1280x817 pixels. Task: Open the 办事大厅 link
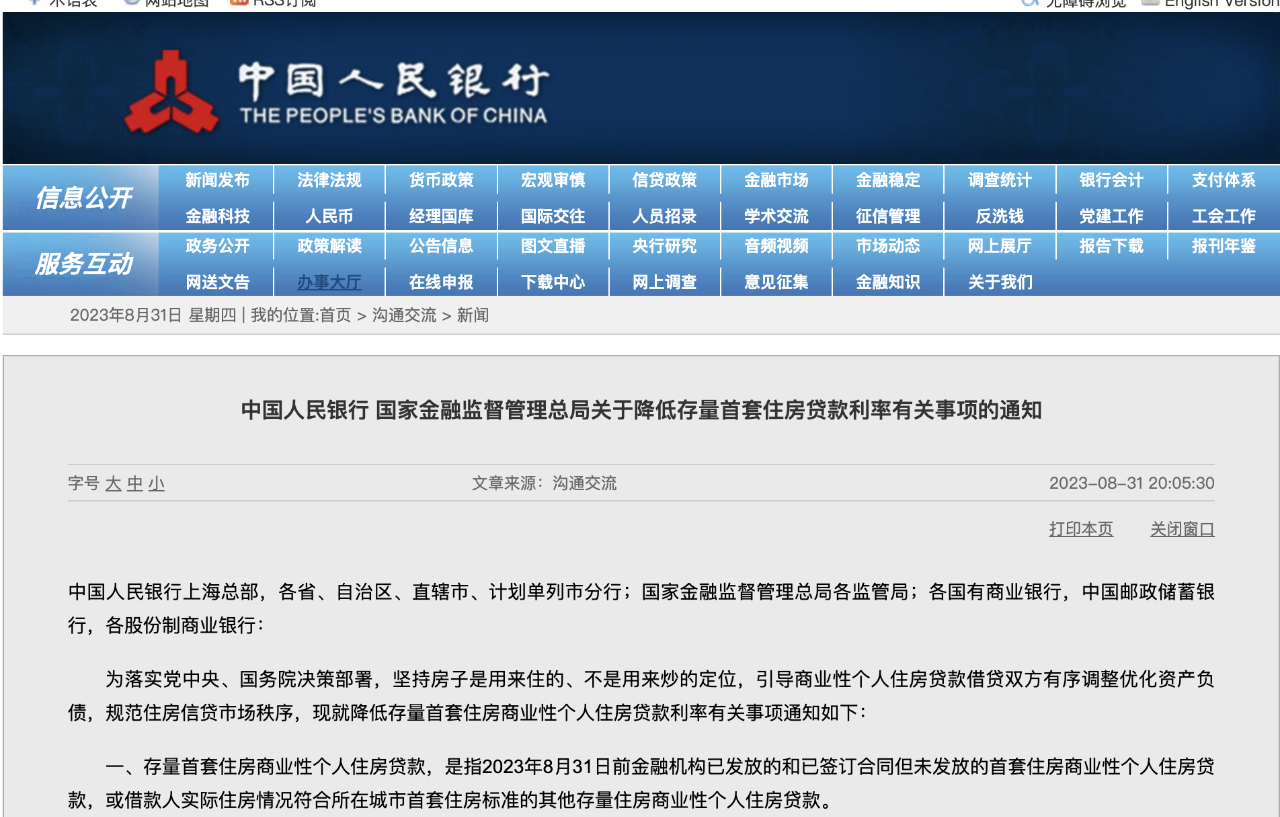329,282
